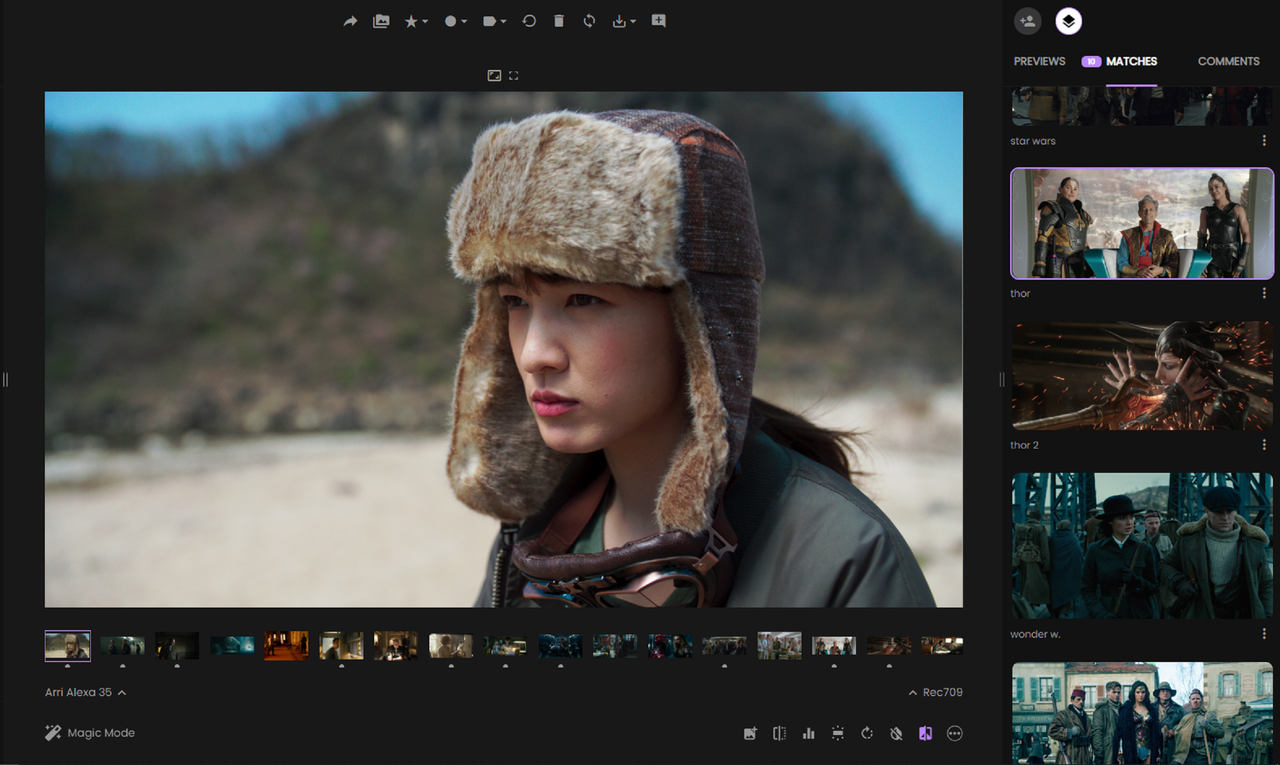
Task: Flip the image with the mirror icon
Action: (x=779, y=733)
